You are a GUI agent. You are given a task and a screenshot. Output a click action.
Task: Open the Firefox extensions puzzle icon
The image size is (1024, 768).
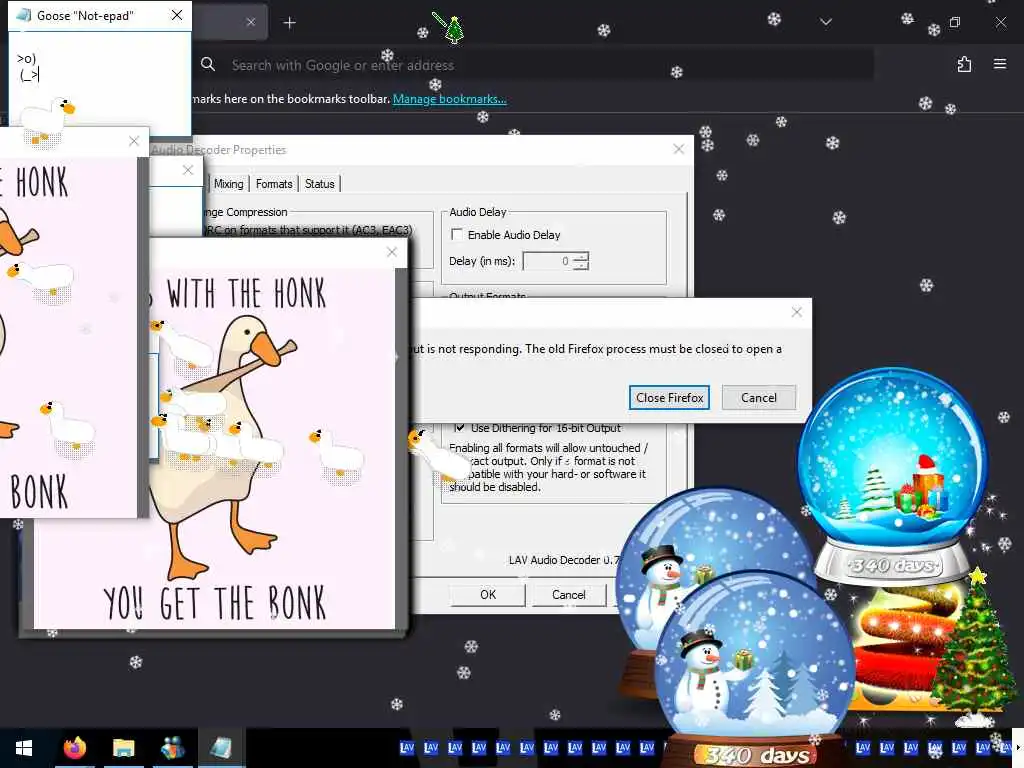[965, 64]
